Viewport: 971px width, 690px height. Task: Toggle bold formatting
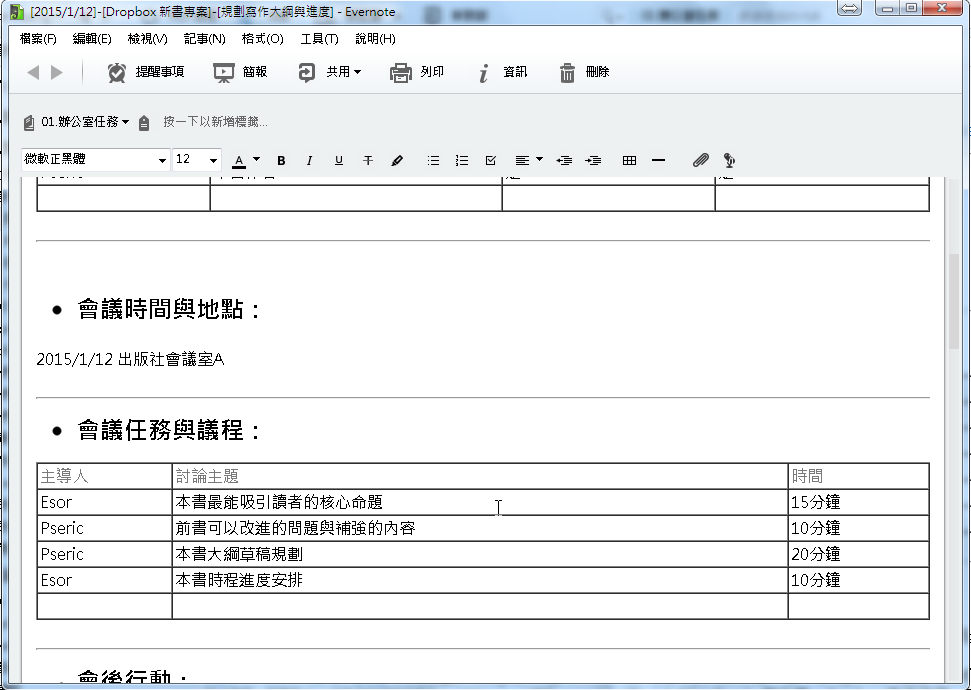[281, 160]
